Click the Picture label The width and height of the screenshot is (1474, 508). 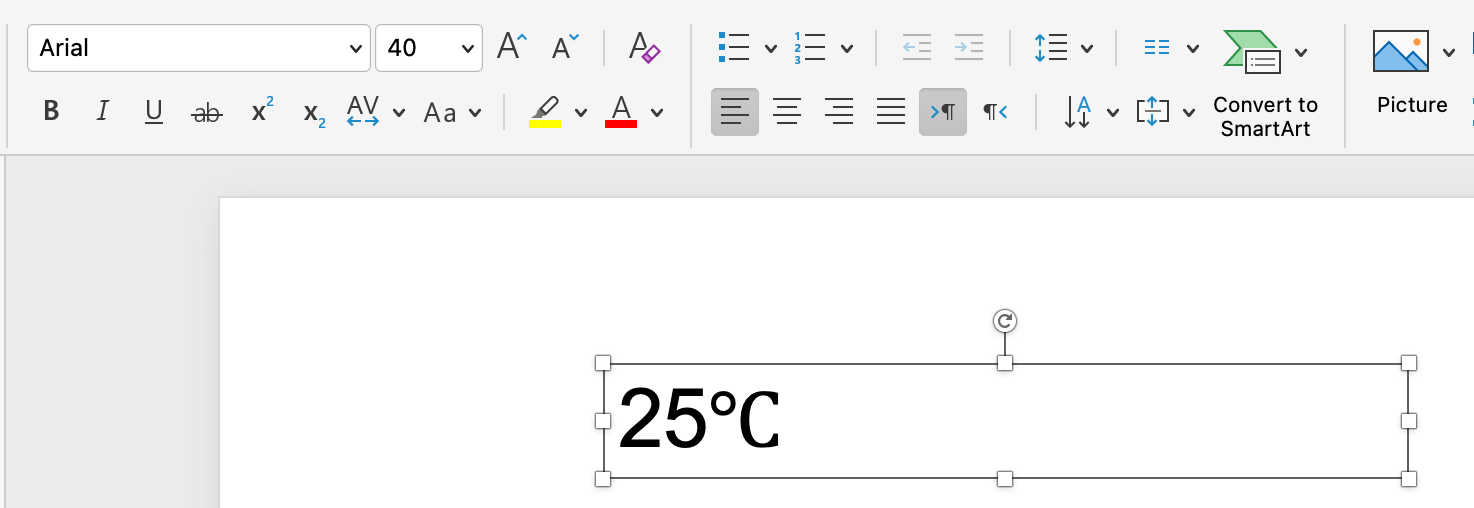coord(1412,105)
